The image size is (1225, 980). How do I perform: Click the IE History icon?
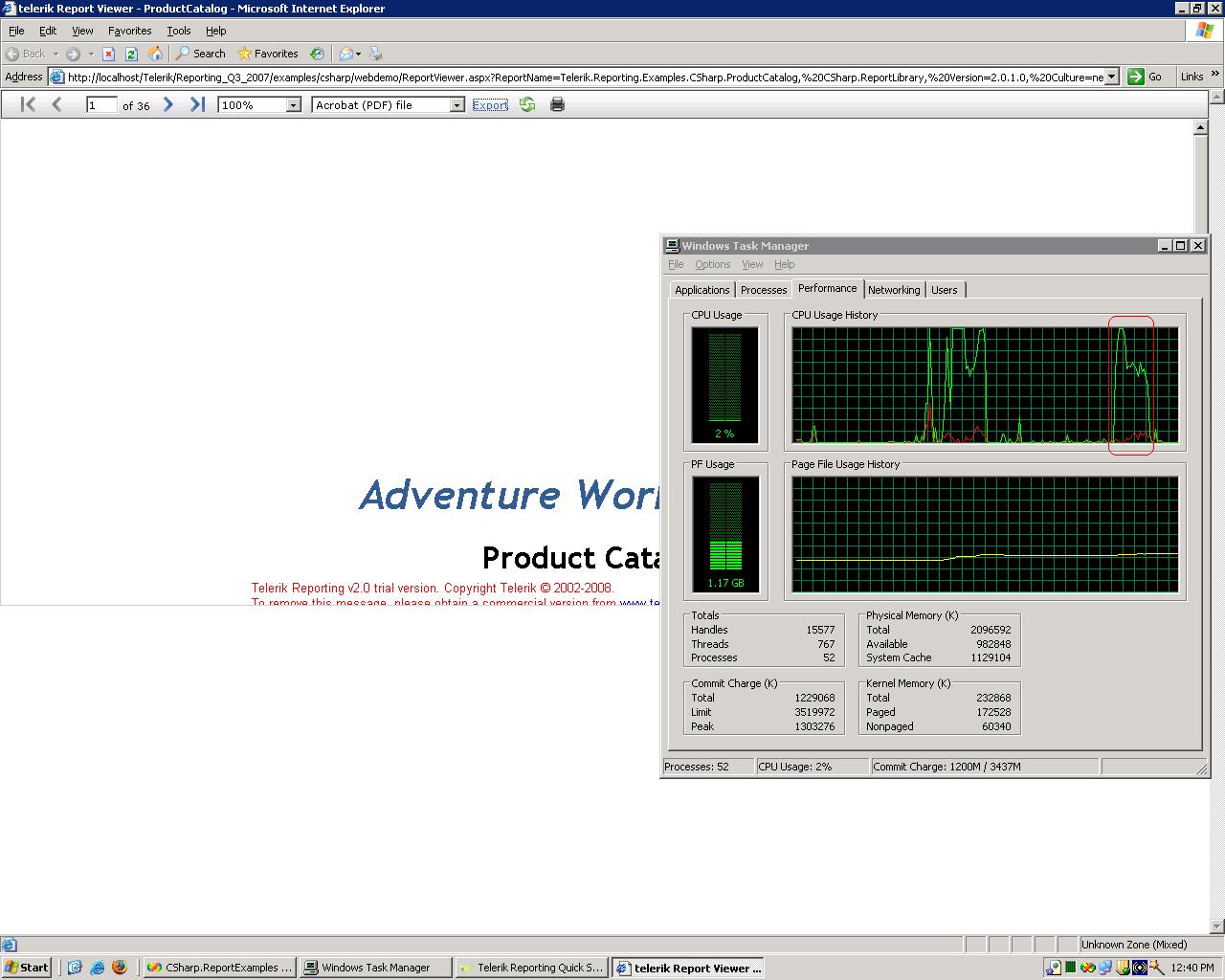click(x=317, y=54)
